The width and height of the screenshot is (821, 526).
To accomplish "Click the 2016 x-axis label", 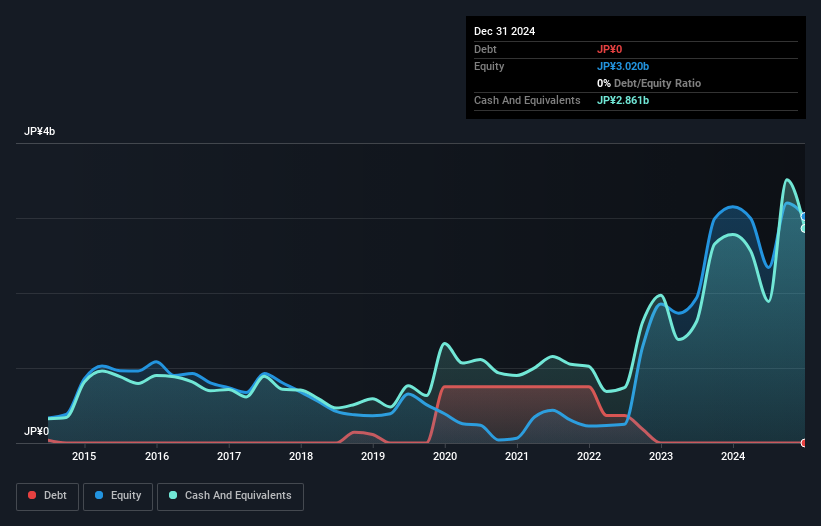I will 157,456.
